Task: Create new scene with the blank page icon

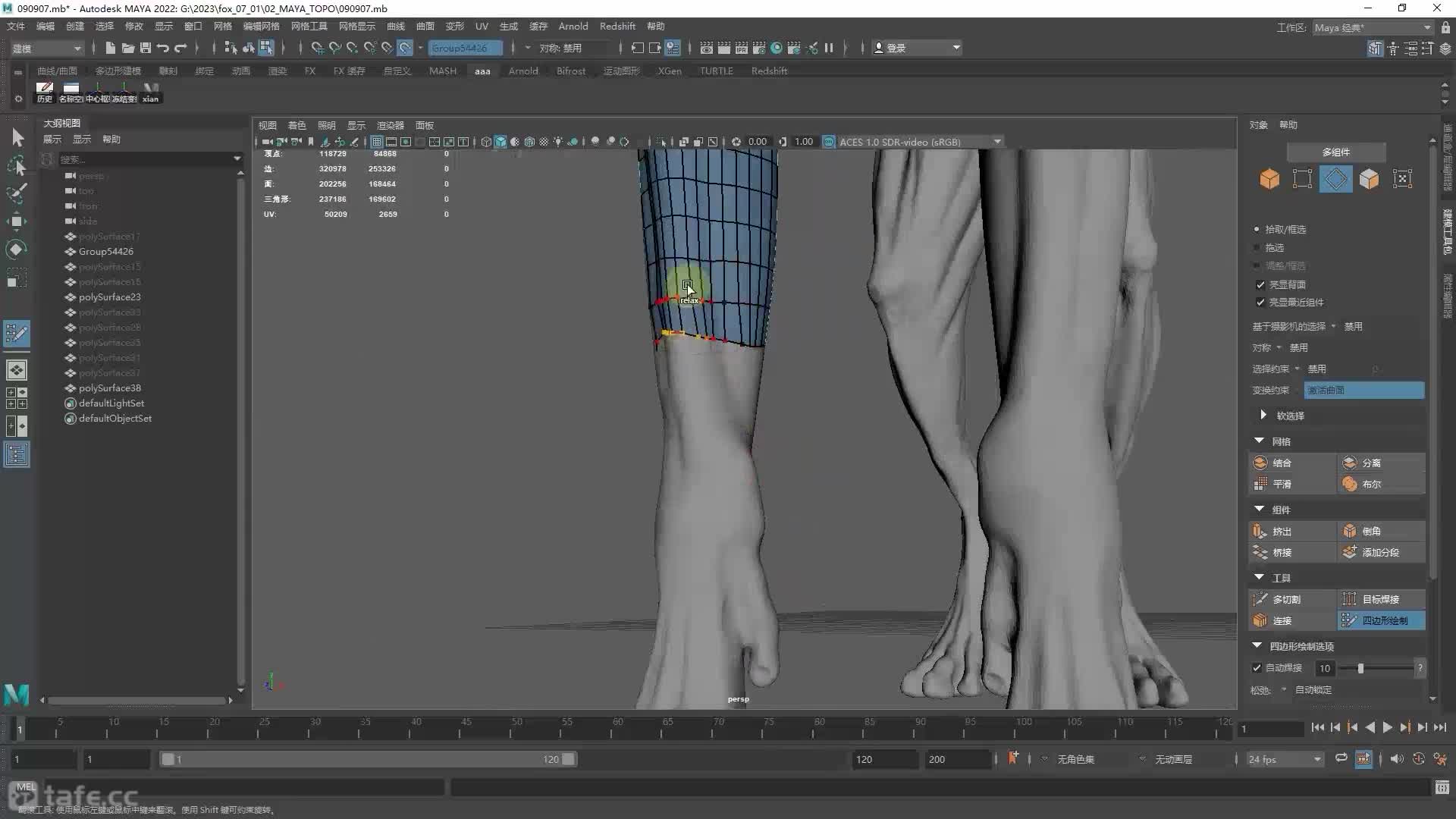Action: click(x=111, y=48)
